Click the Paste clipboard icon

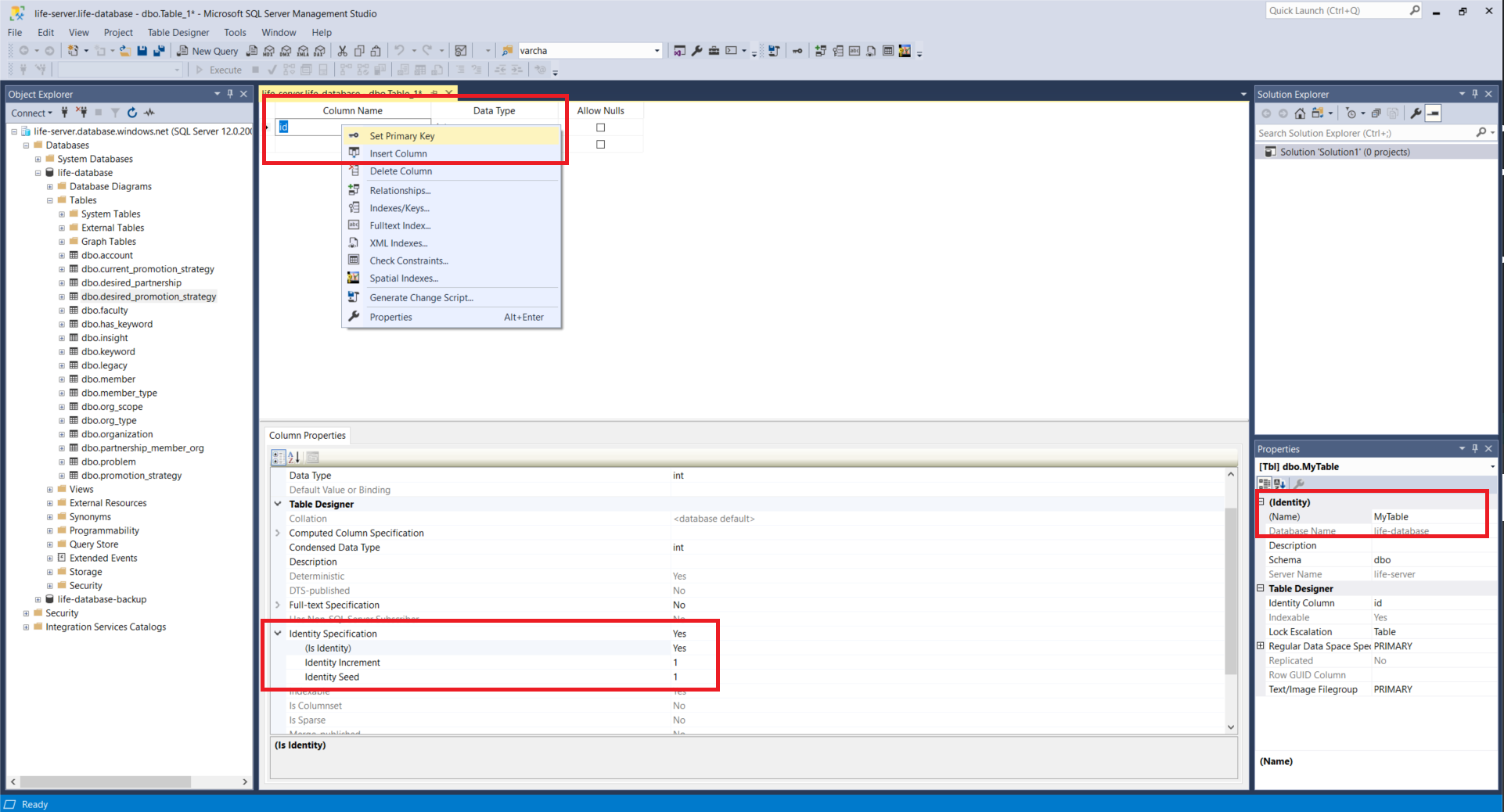click(x=376, y=51)
